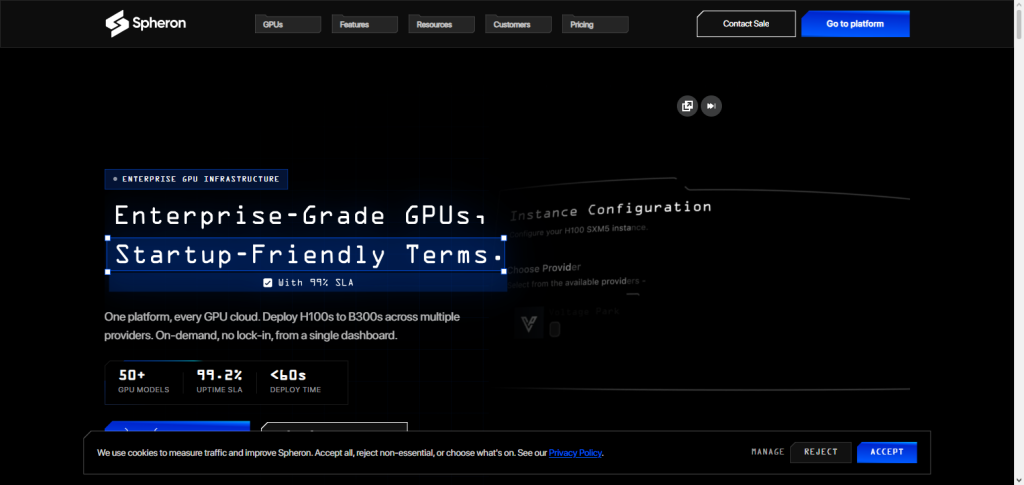1024x485 pixels.
Task: Reject non-essential cookies
Action: 821,452
